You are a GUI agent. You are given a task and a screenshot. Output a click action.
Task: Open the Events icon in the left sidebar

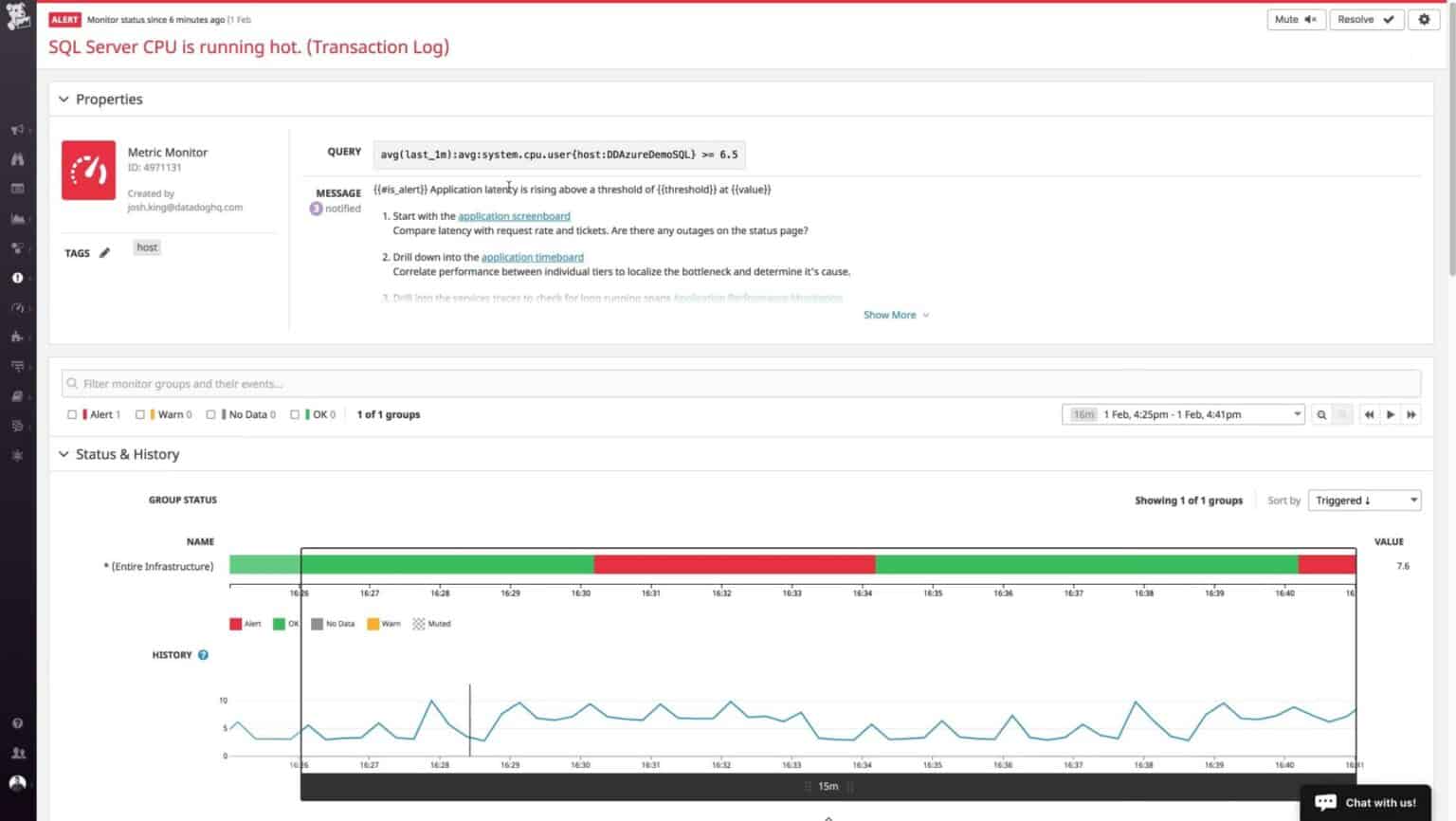tap(17, 130)
